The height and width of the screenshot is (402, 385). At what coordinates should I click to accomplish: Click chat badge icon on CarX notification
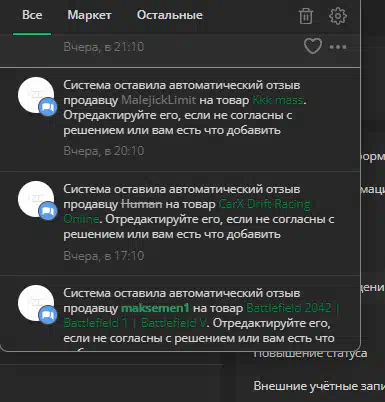[48, 211]
